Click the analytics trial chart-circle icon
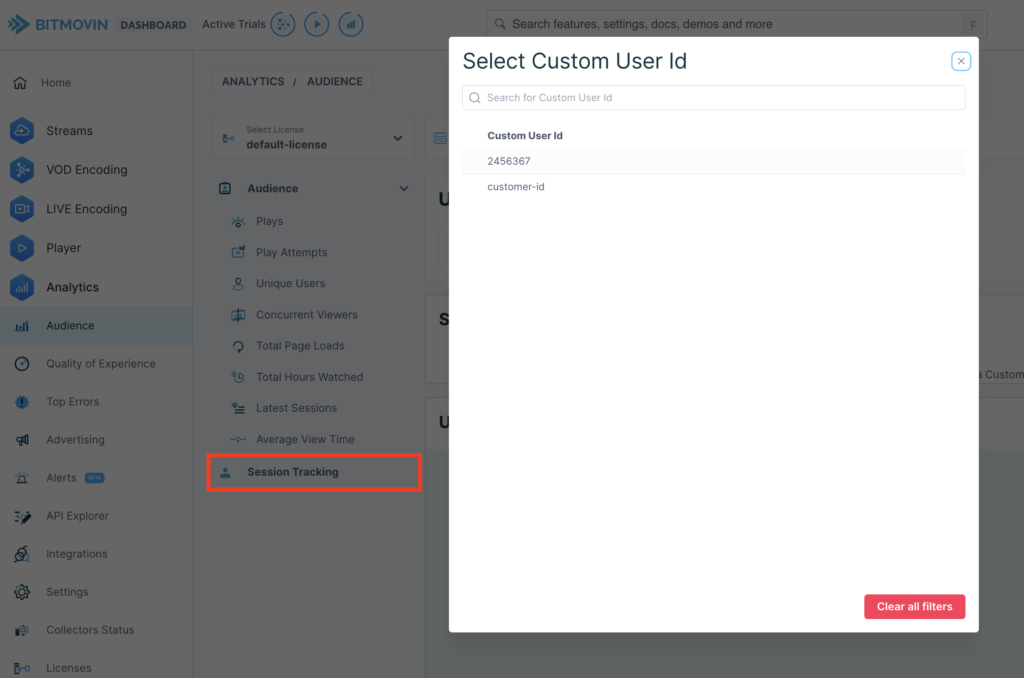1024x678 pixels. [x=351, y=24]
